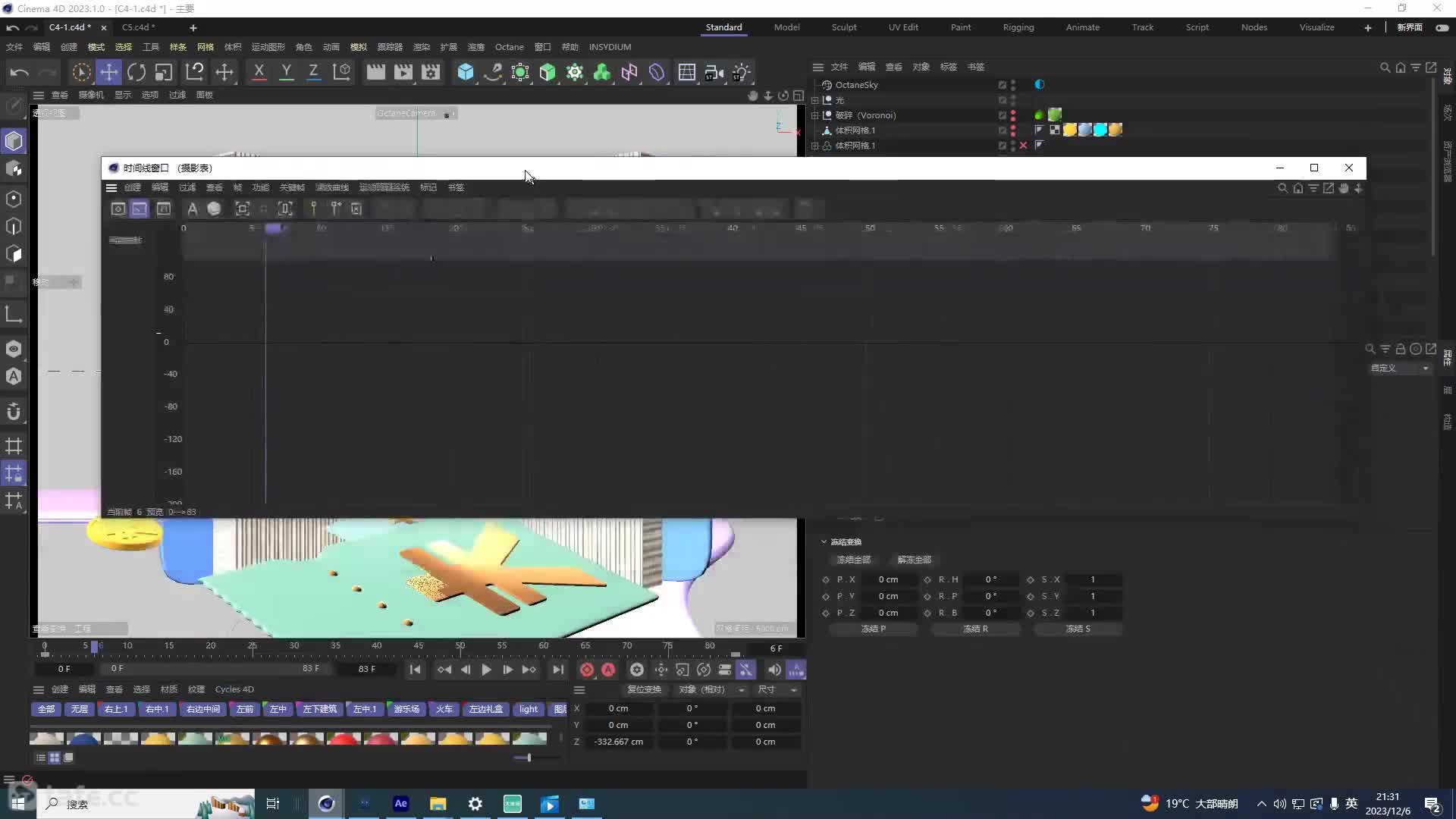Open the Object Manager search icon
Viewport: 1456px width, 819px height.
tap(1385, 67)
